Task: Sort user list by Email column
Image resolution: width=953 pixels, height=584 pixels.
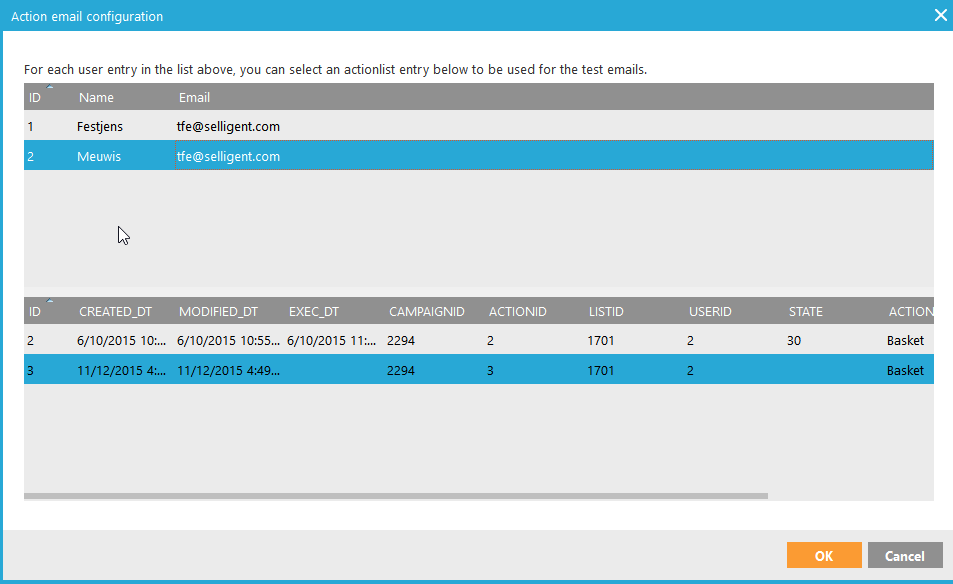Action: tap(194, 98)
